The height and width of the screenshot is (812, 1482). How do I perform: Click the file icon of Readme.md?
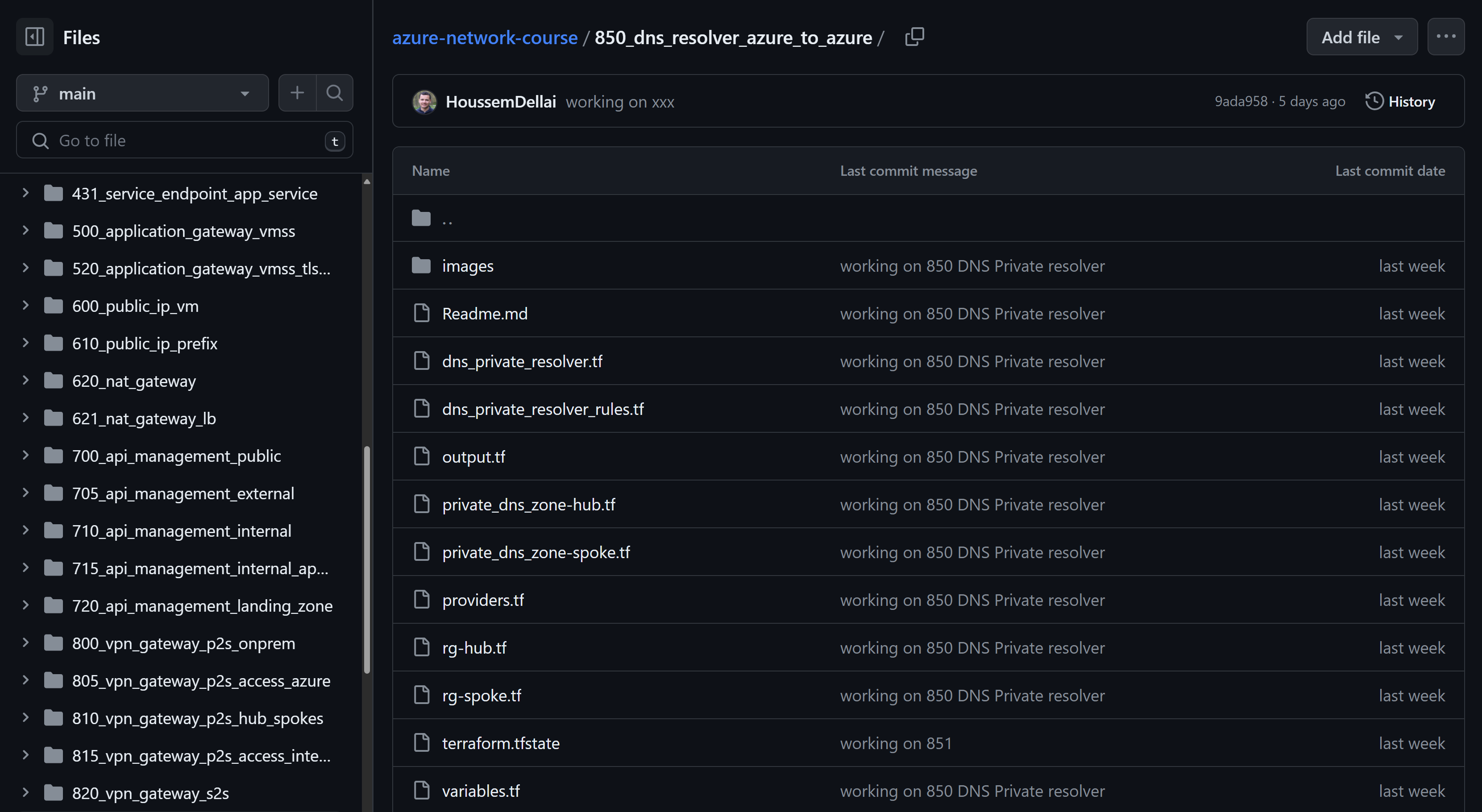(x=422, y=313)
